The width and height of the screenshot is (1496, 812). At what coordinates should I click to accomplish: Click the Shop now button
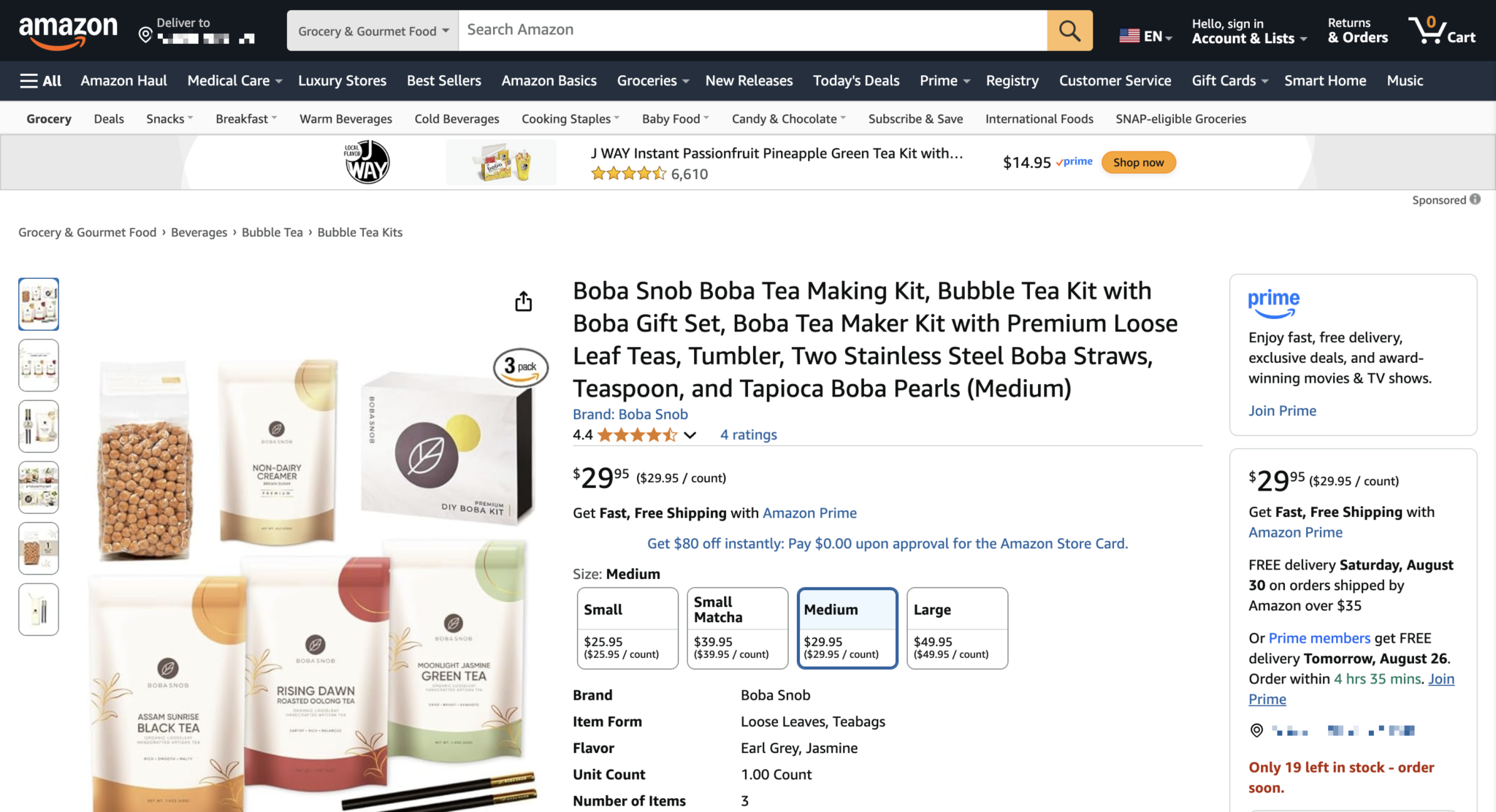1137,162
